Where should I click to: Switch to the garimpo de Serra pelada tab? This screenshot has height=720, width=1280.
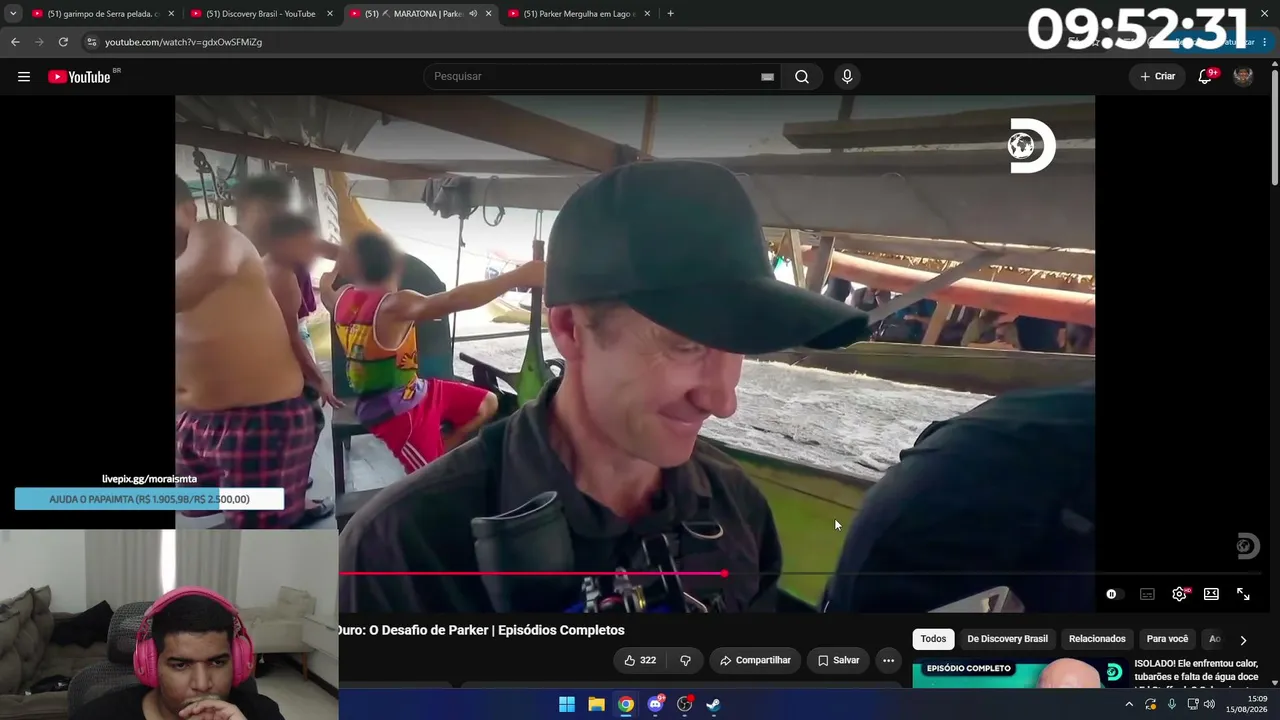pyautogui.click(x=105, y=14)
